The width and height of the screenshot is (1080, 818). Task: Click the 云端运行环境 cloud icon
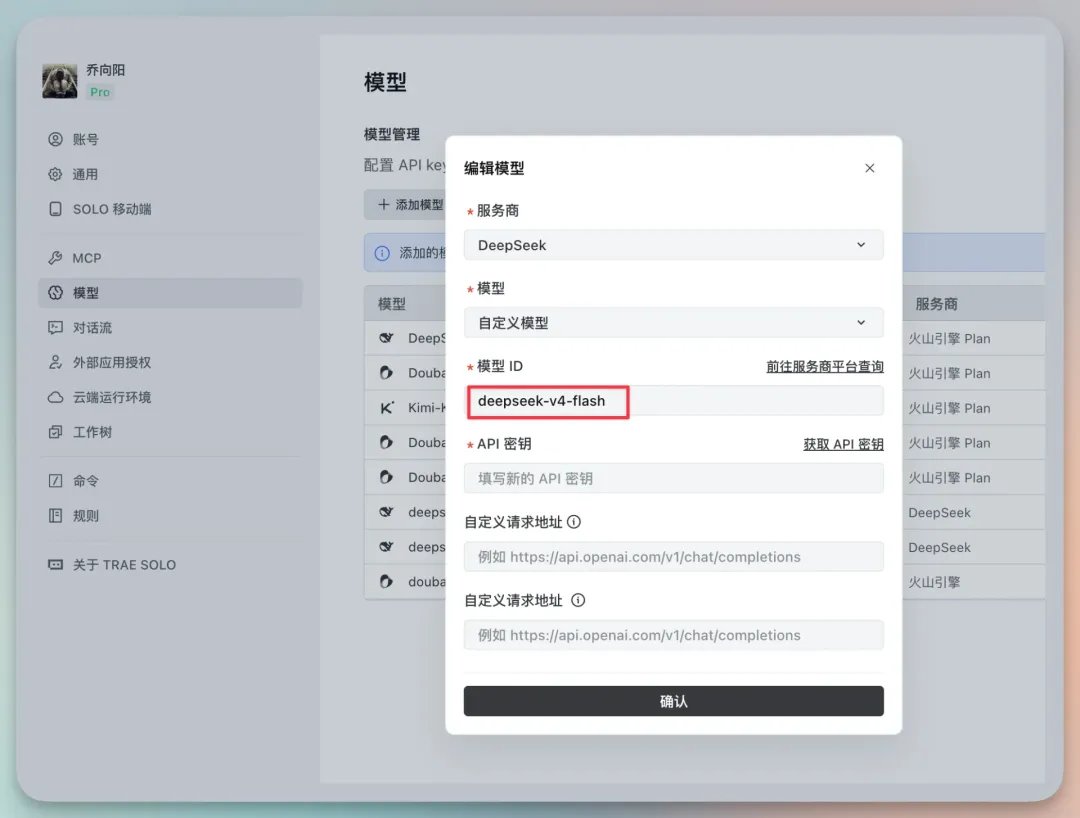(x=55, y=397)
